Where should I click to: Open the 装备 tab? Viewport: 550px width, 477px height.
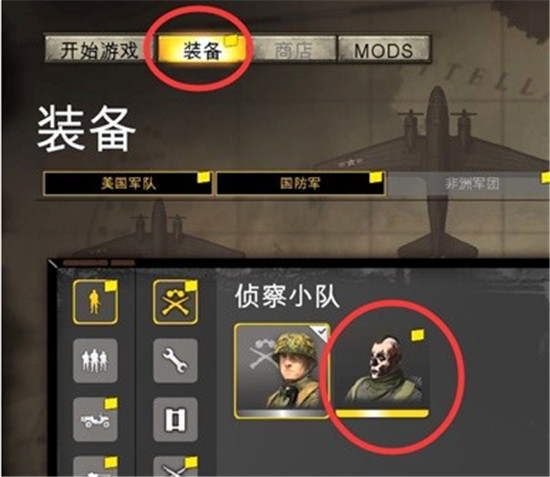[202, 50]
